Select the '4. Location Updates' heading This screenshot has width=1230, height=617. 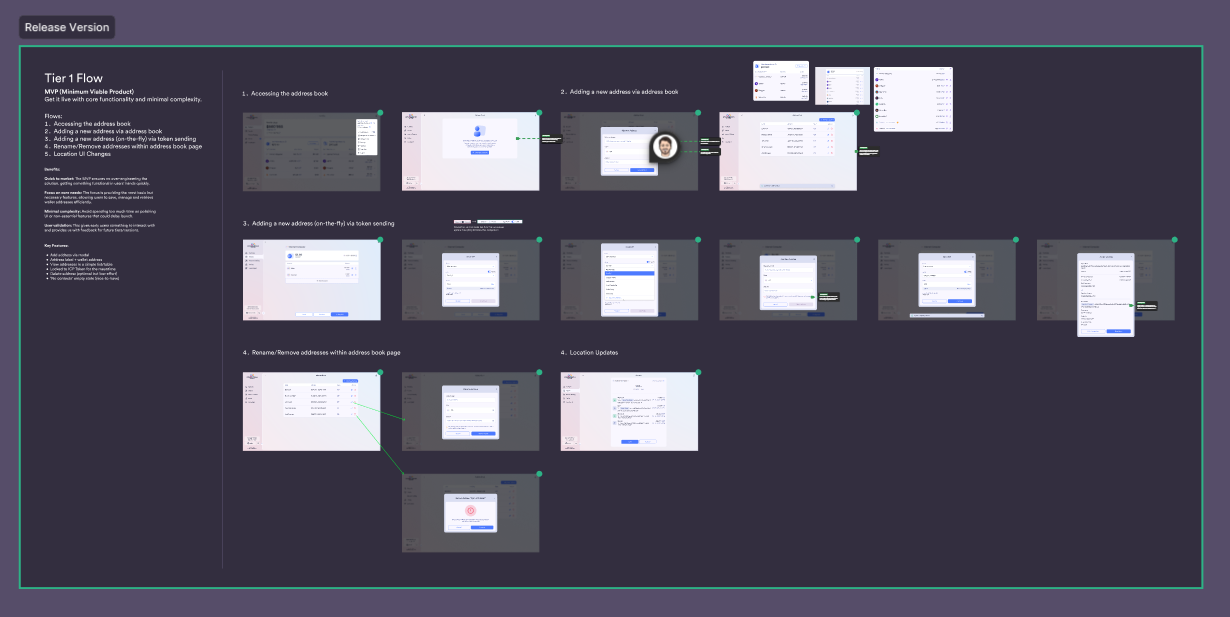click(x=590, y=353)
